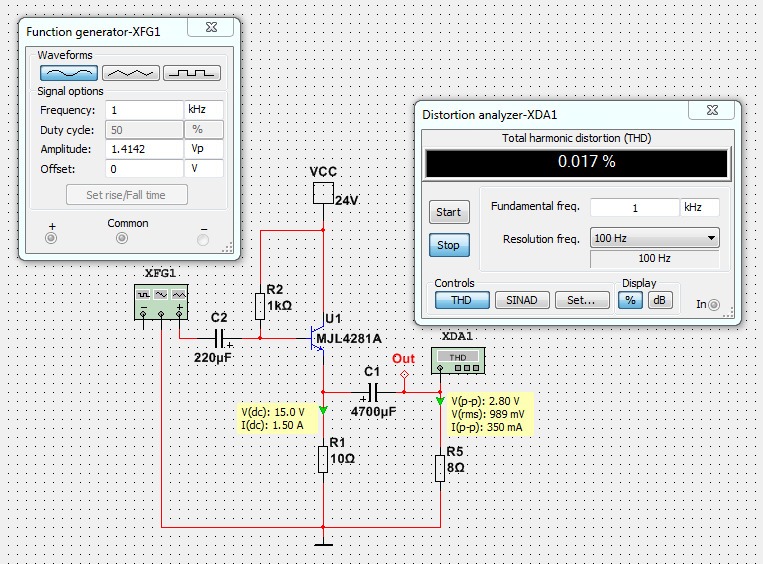Click the V(rms): 989 mV reading

[x=488, y=415]
